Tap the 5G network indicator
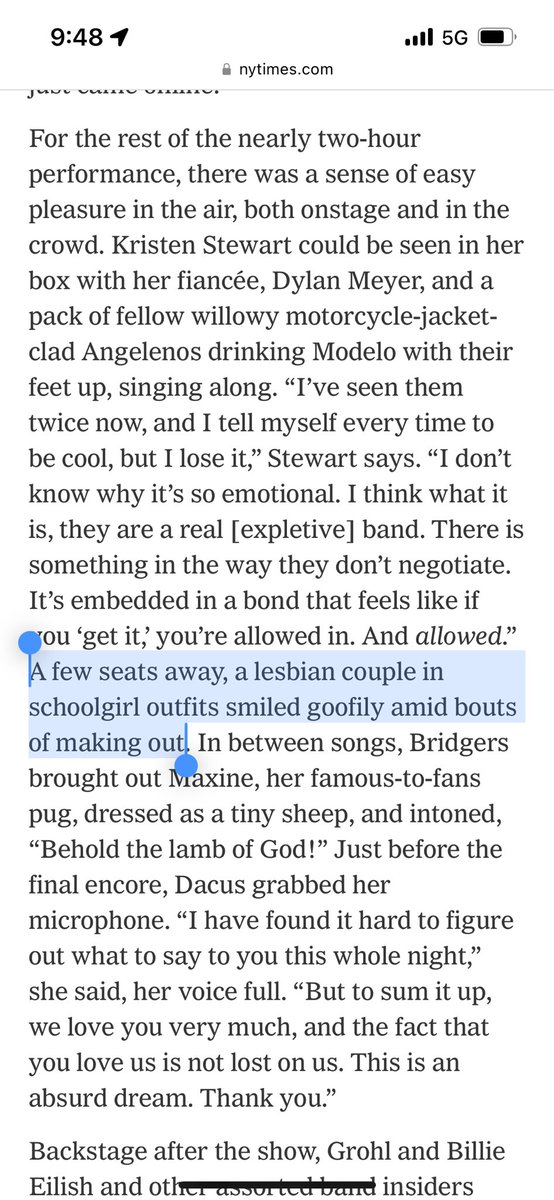The image size is (554, 1200). click(454, 38)
